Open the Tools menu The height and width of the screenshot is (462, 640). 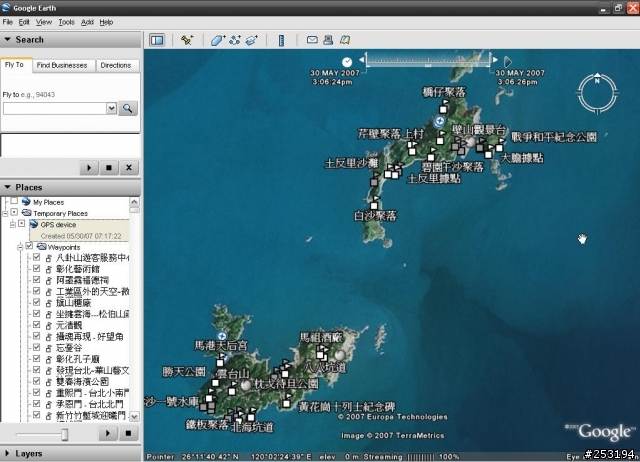[x=67, y=22]
